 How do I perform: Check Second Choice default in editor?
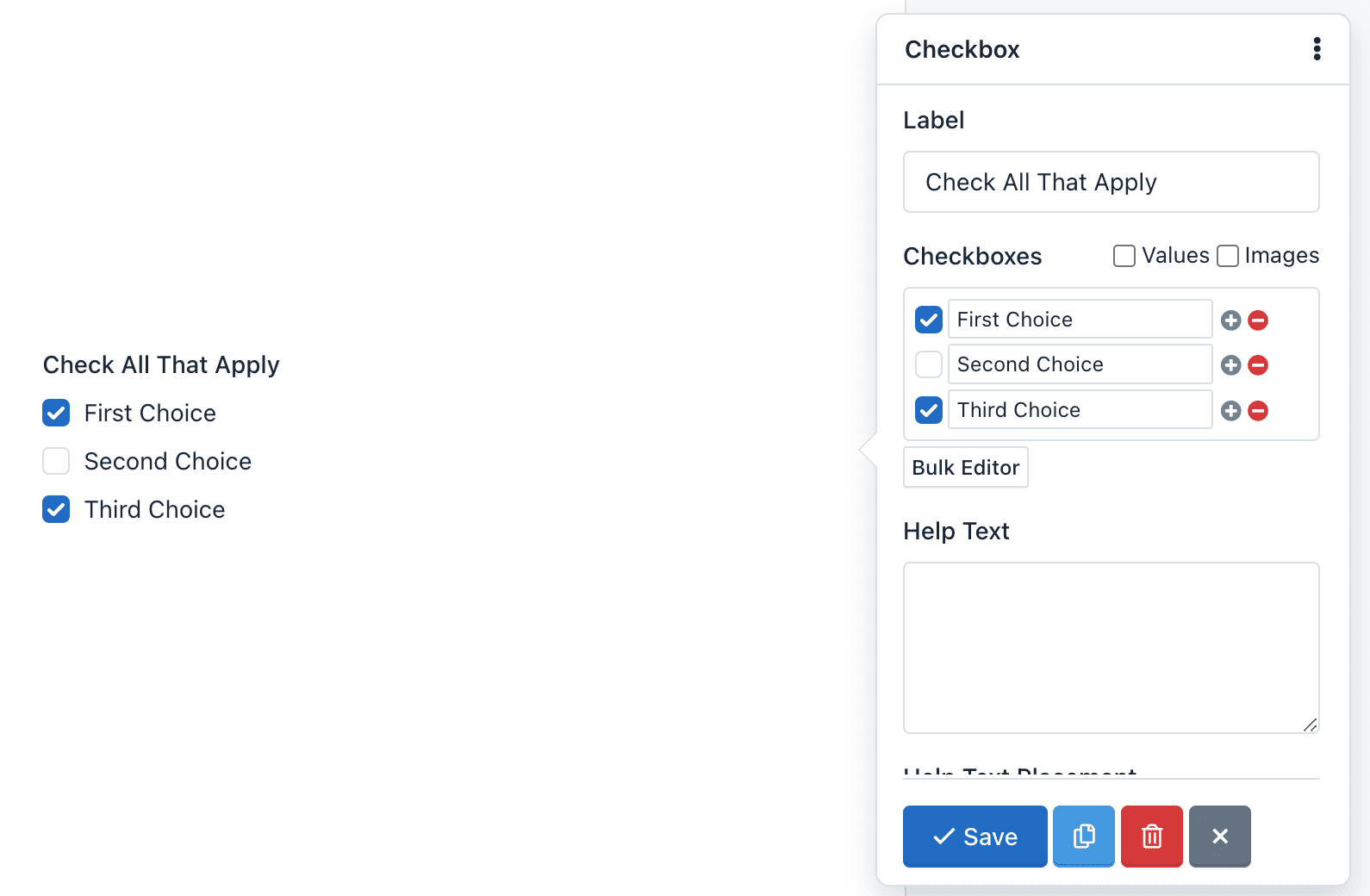pos(929,364)
